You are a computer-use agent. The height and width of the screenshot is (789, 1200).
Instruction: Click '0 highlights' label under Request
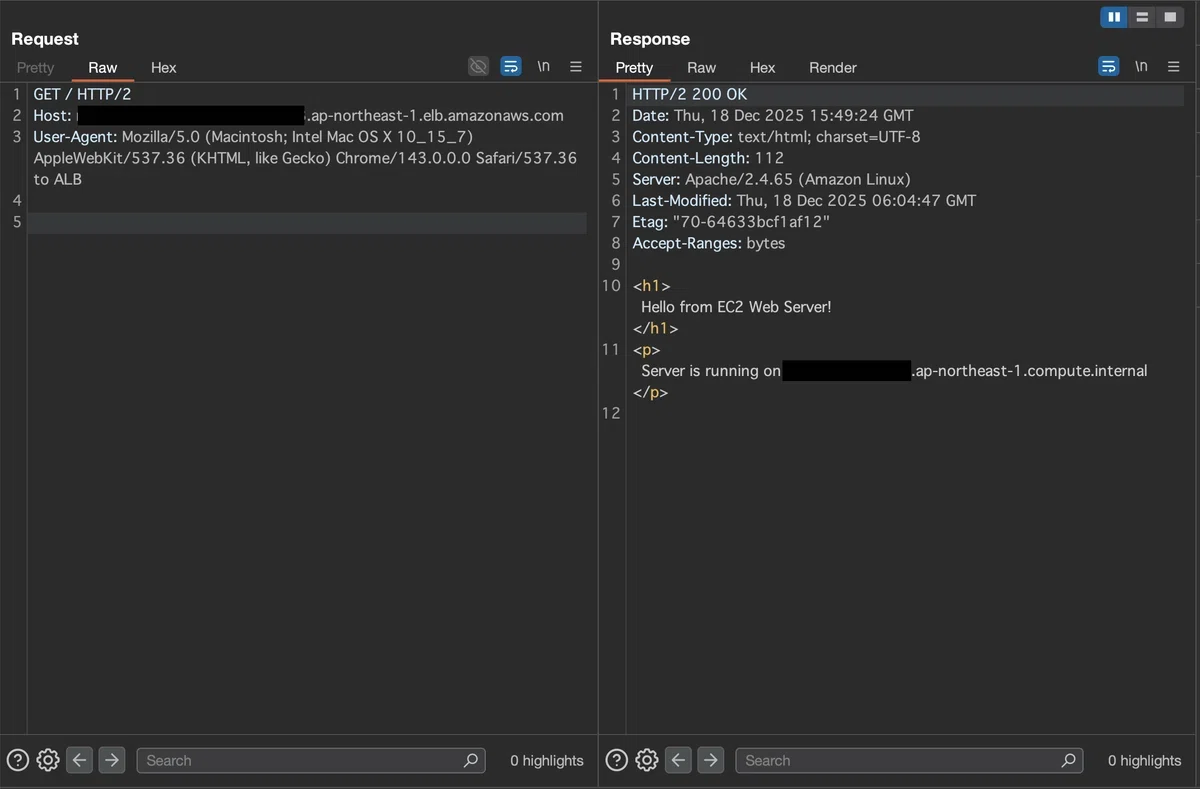pyautogui.click(x=547, y=760)
